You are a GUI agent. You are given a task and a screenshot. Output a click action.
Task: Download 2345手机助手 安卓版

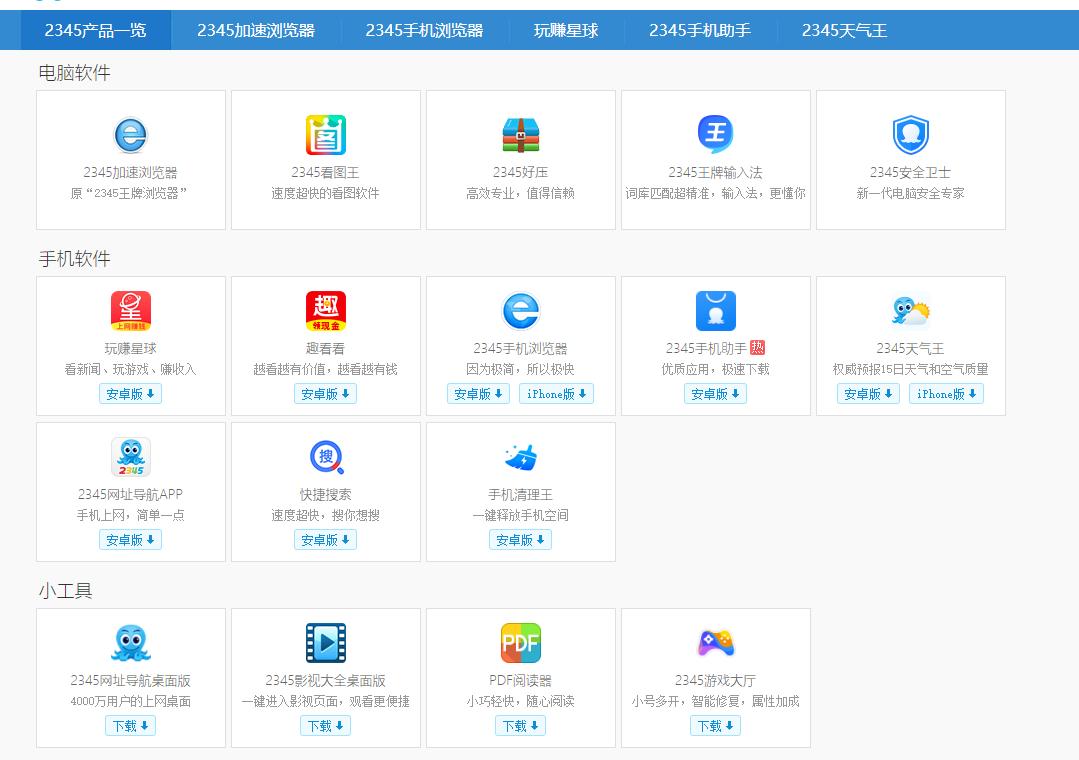tap(716, 394)
